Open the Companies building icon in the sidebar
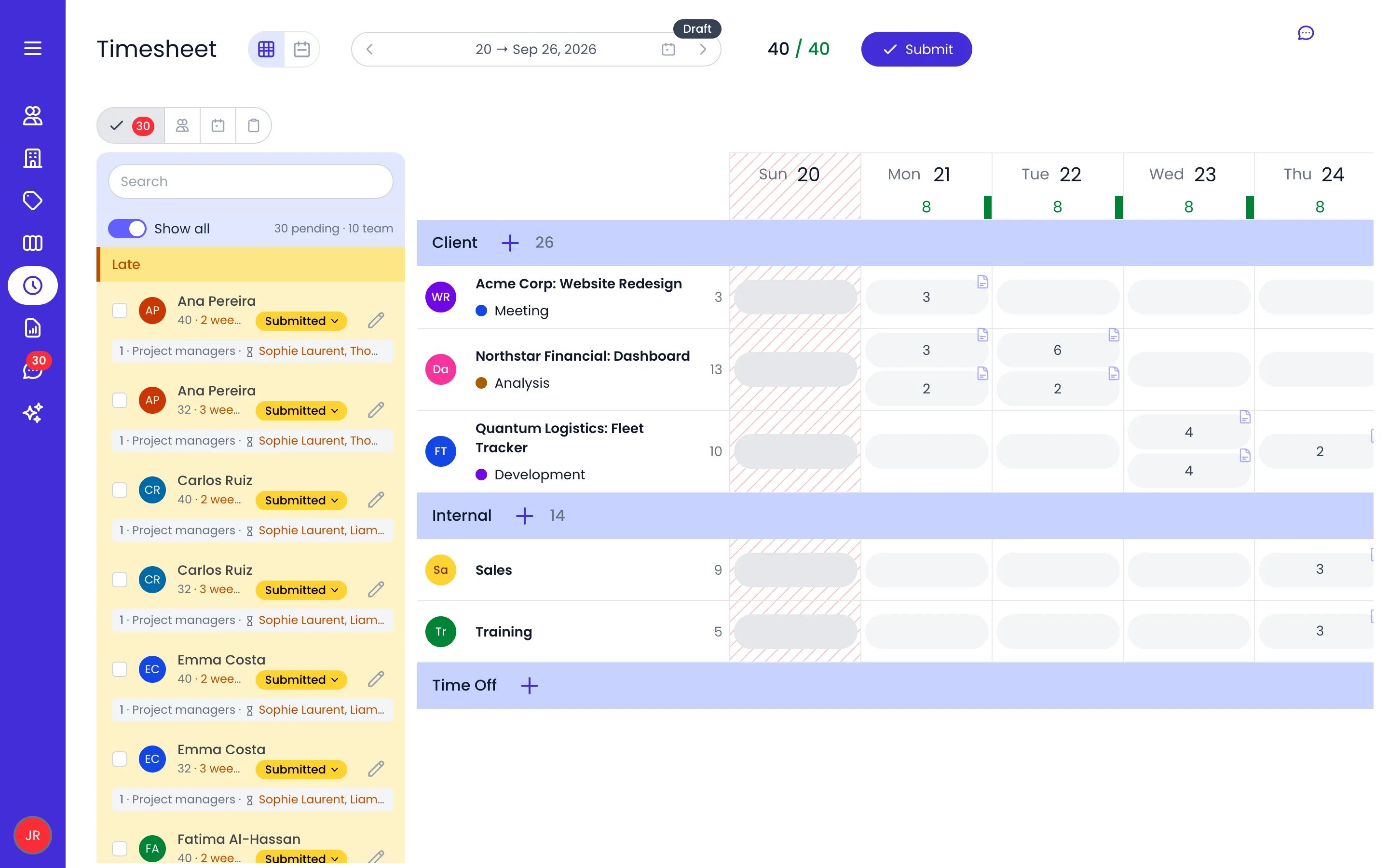Image resolution: width=1389 pixels, height=868 pixels. (33, 158)
